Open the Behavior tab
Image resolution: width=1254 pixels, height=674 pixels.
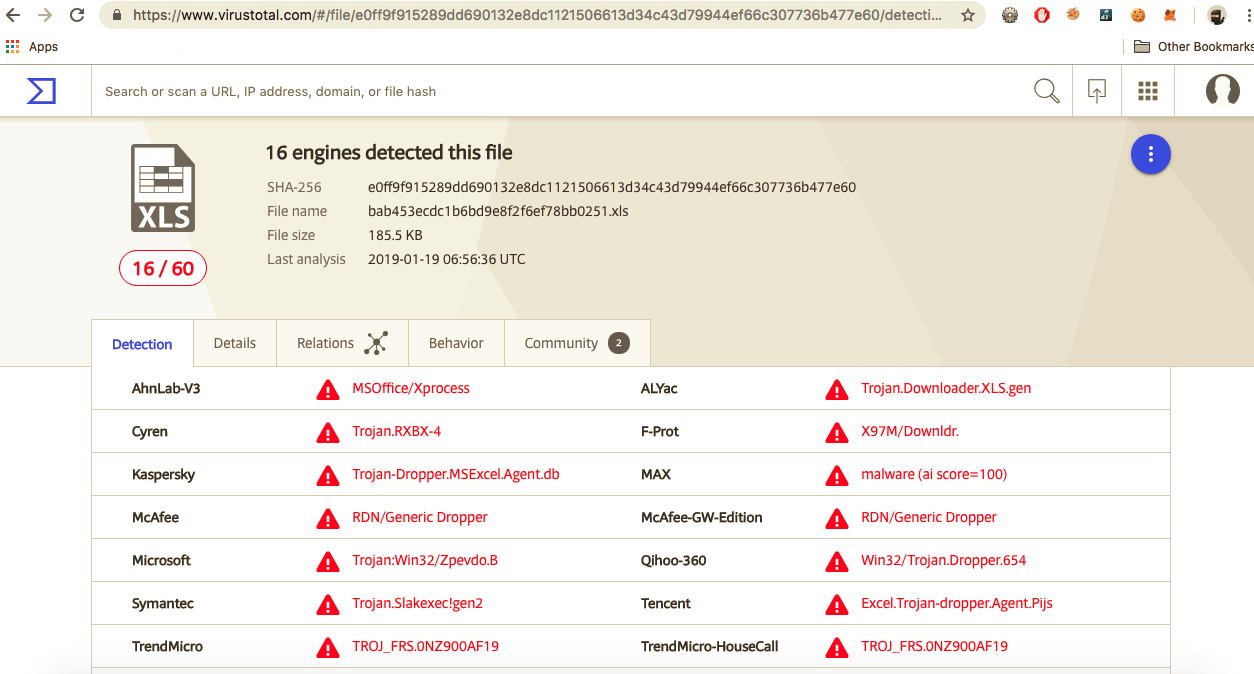(456, 343)
